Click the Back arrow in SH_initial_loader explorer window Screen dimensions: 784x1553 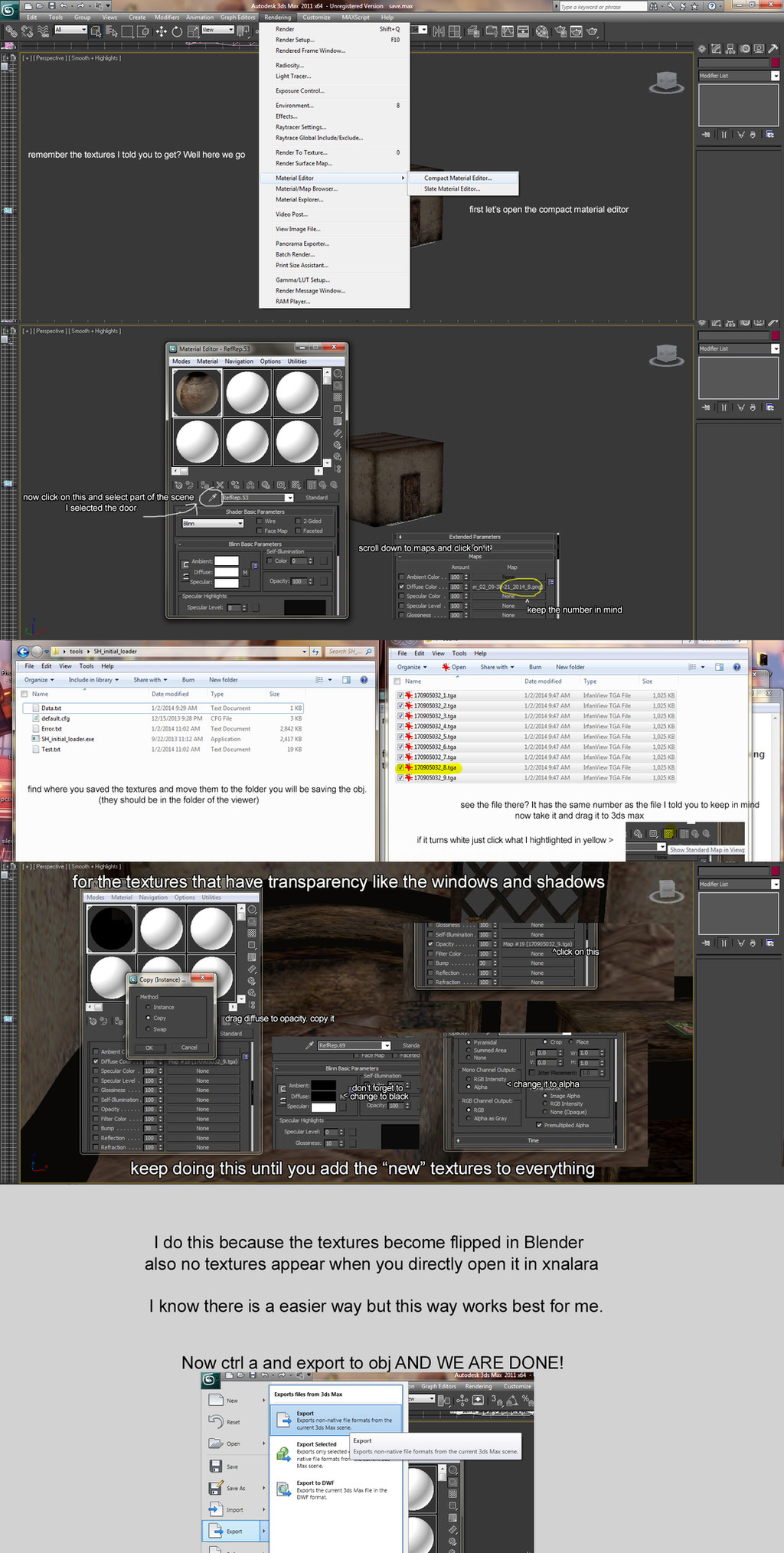(x=23, y=652)
